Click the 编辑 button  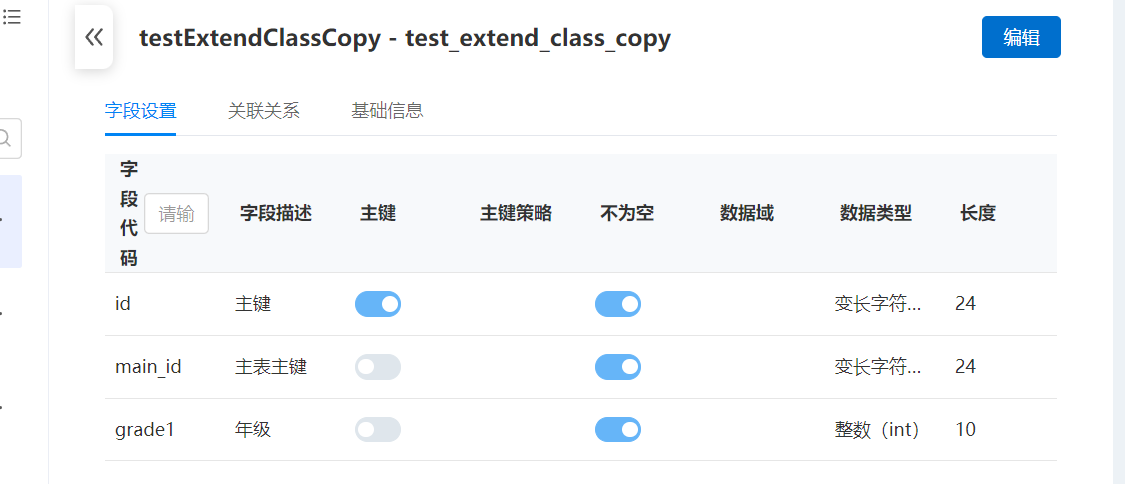click(x=1021, y=38)
